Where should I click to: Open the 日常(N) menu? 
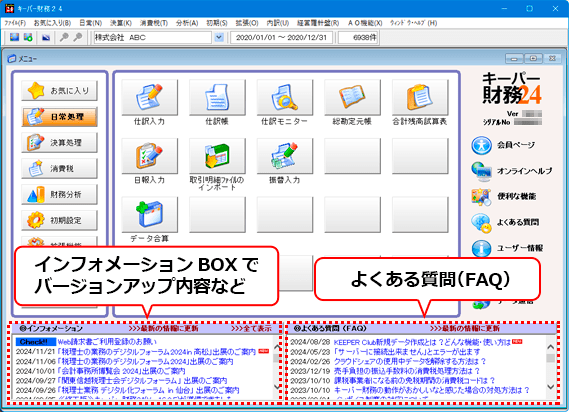click(x=90, y=23)
